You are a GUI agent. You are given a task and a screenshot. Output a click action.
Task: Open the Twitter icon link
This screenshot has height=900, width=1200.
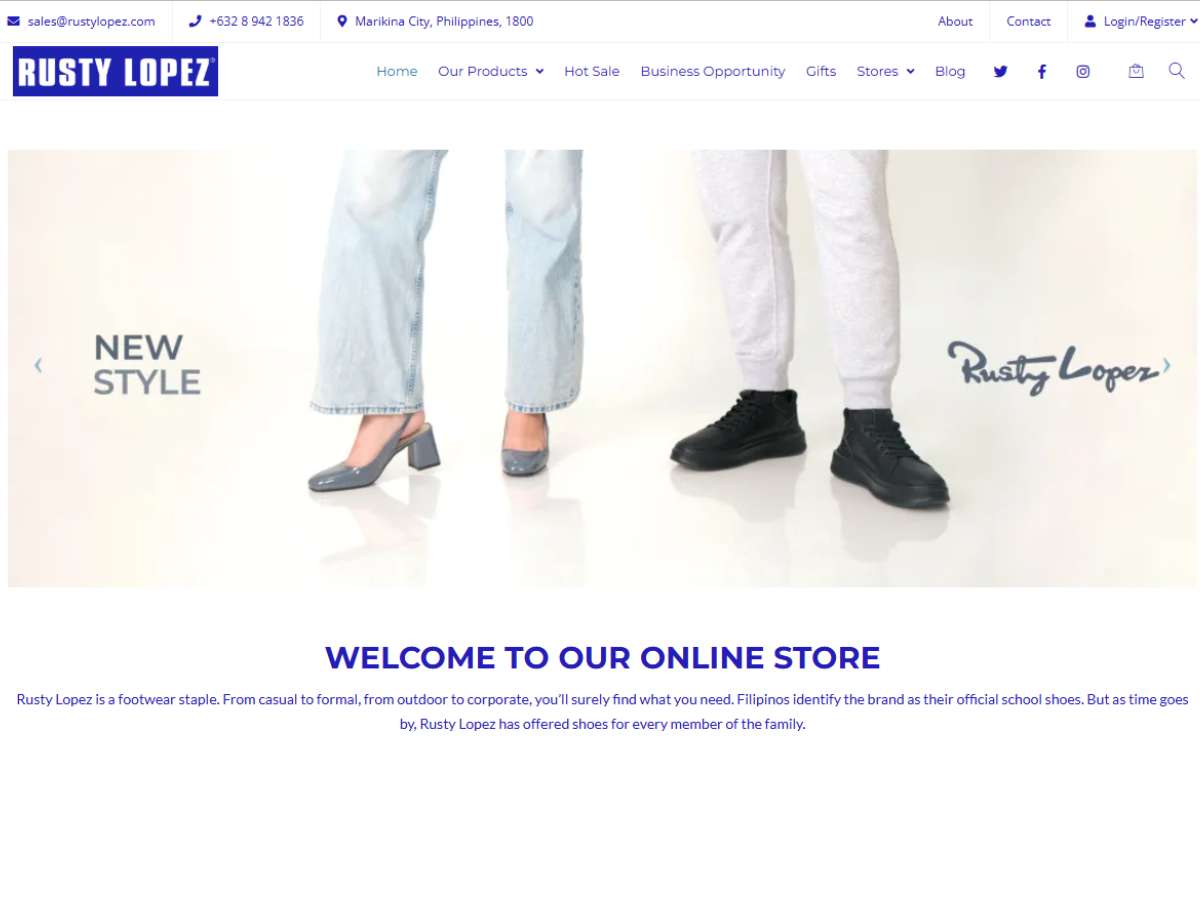(1000, 71)
